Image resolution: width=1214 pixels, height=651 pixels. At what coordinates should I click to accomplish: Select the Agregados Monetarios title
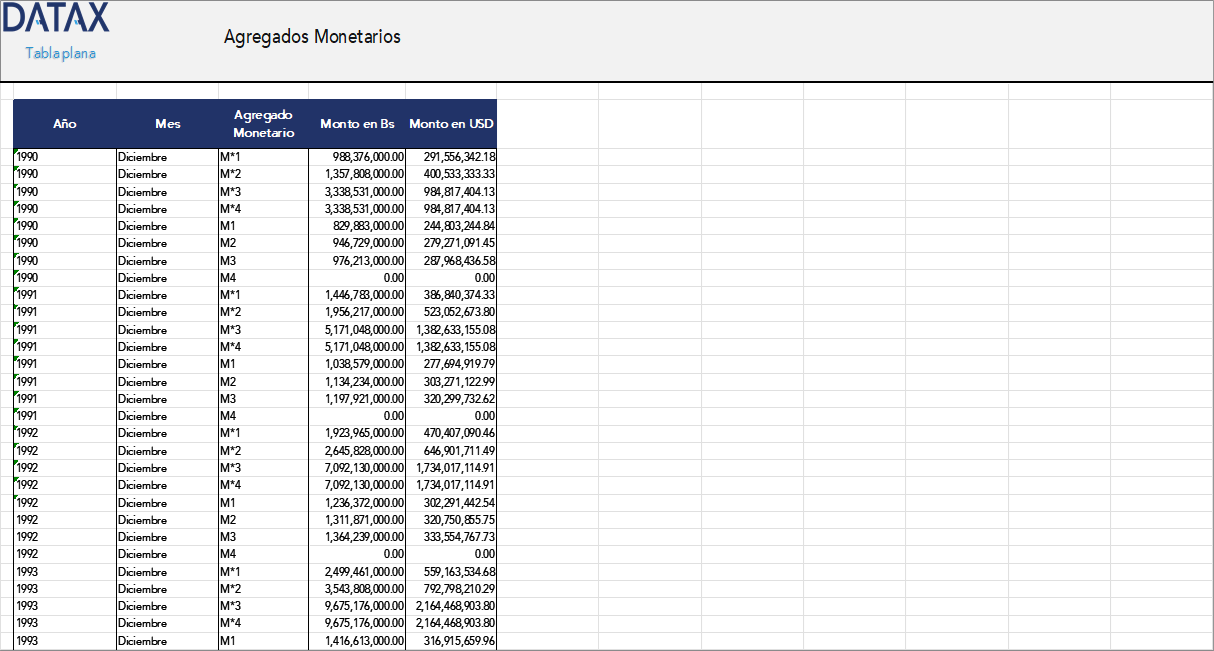coord(312,36)
